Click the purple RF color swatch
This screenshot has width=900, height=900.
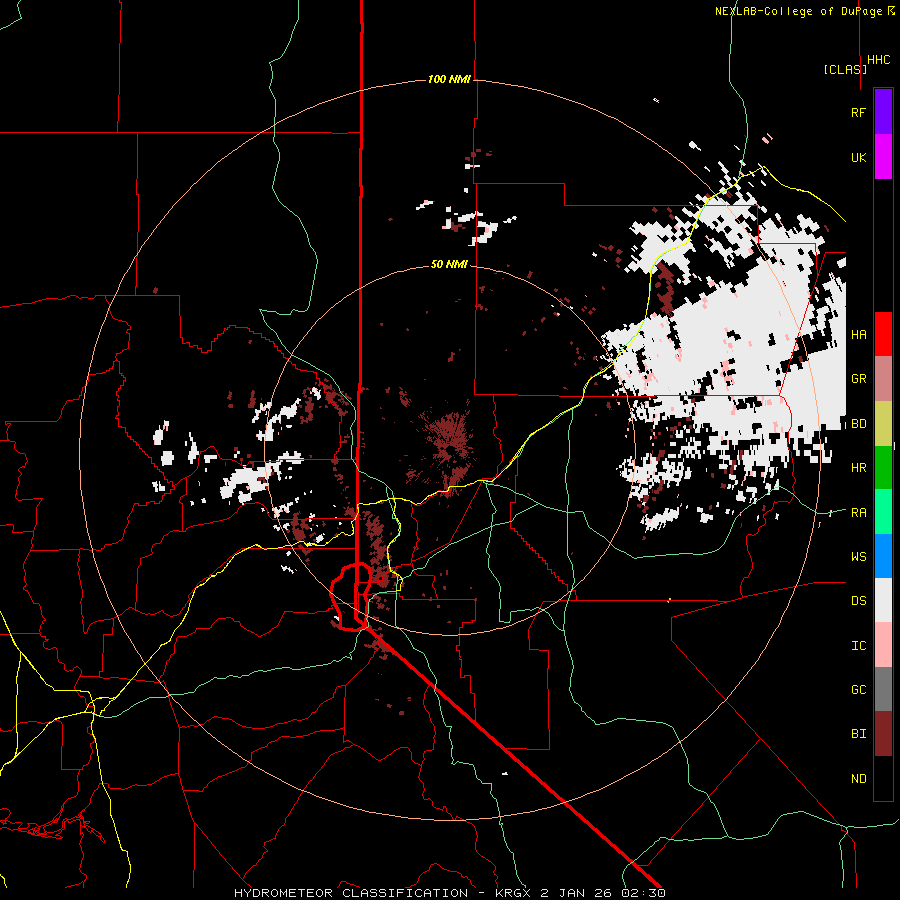pos(883,112)
